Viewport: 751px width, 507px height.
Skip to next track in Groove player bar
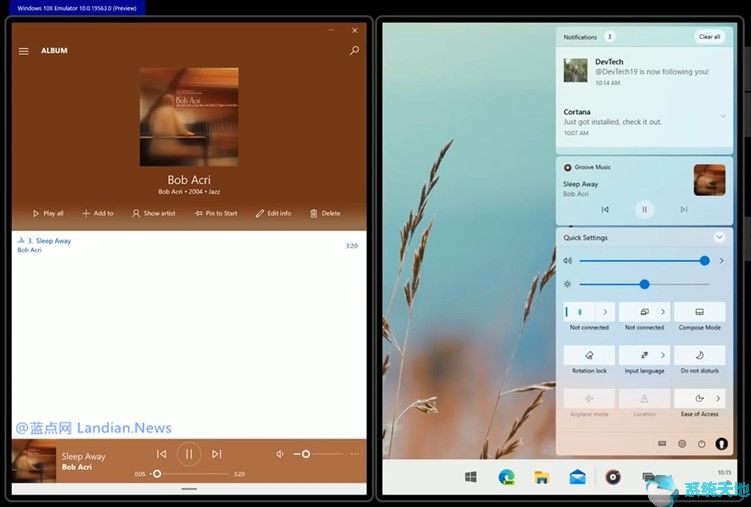216,454
